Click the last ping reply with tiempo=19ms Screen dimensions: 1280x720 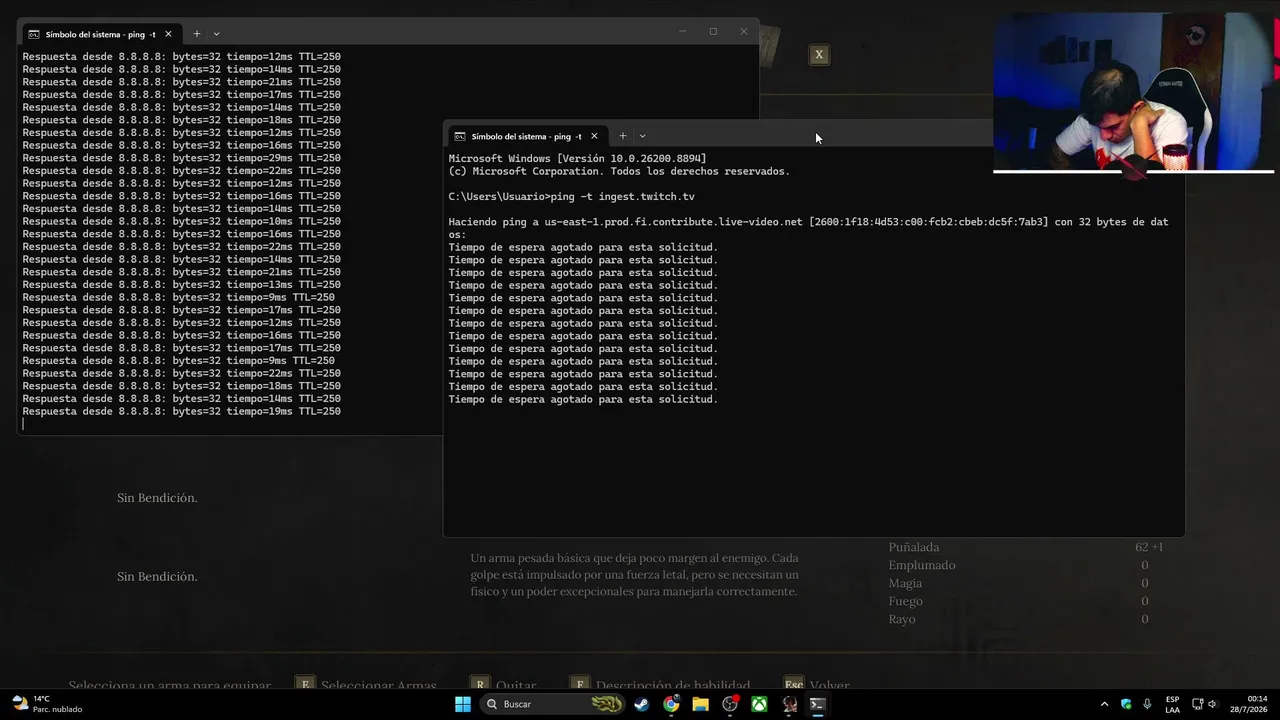[x=181, y=411]
